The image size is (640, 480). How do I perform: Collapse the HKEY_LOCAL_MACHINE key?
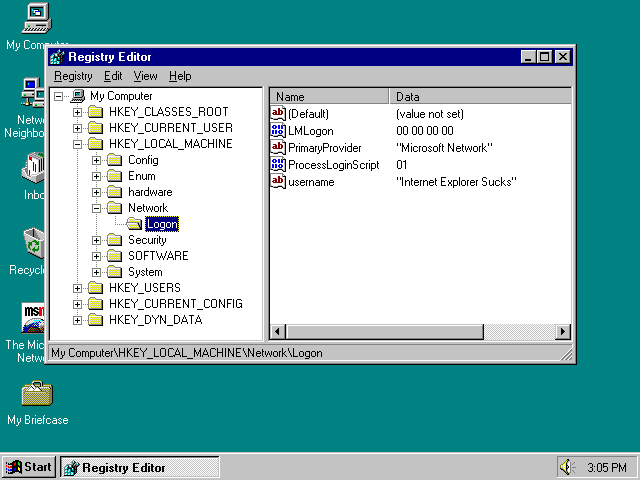click(x=77, y=144)
